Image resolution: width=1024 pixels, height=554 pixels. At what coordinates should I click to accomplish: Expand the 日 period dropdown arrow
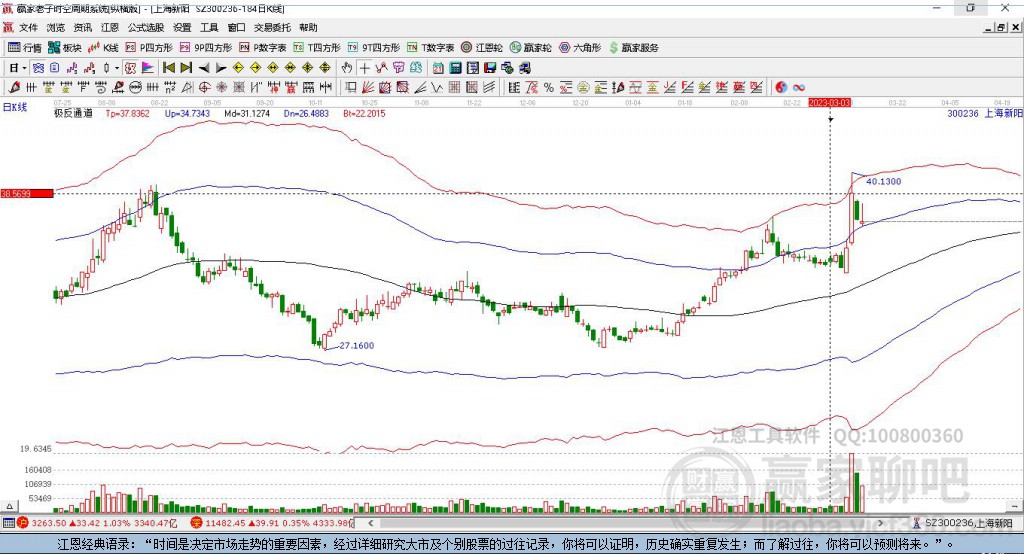click(x=24, y=68)
